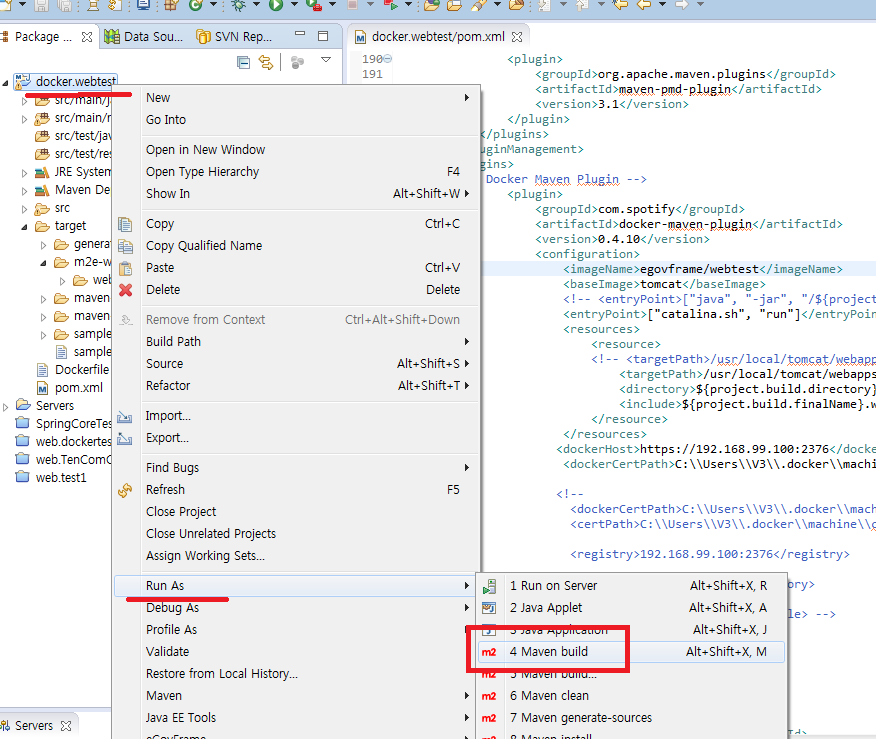This screenshot has height=739, width=876.
Task: Select Maven build from Run As submenu
Action: [548, 651]
